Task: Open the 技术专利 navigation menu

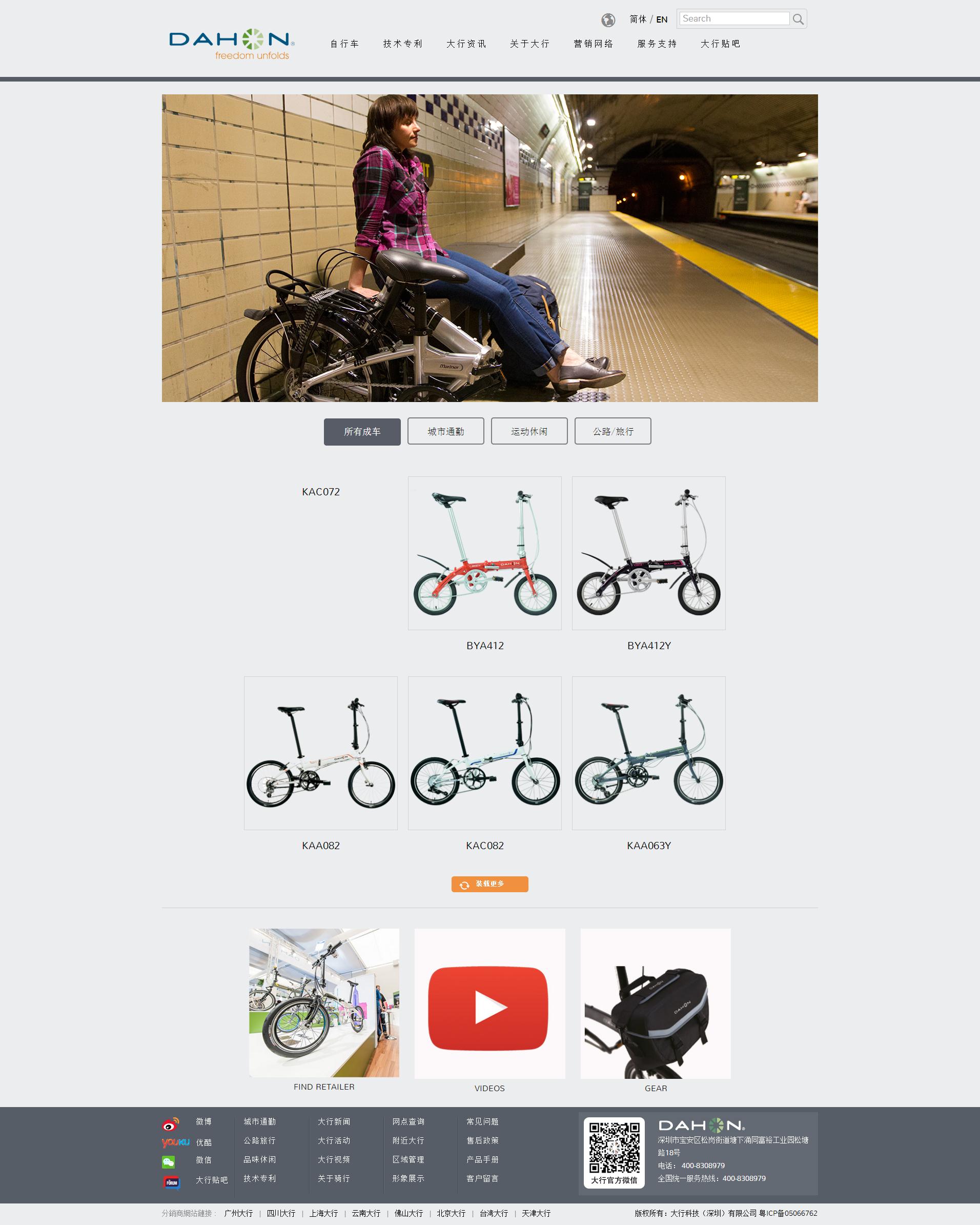Action: tap(402, 44)
